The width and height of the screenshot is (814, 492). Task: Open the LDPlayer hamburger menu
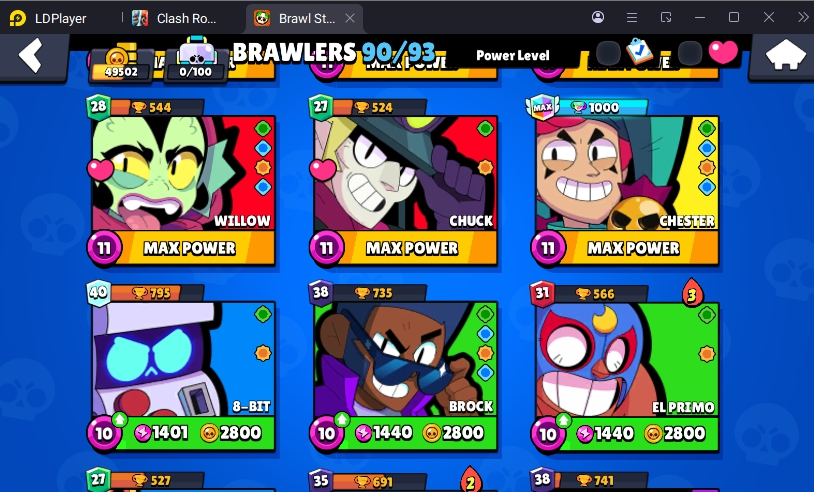(x=632, y=18)
